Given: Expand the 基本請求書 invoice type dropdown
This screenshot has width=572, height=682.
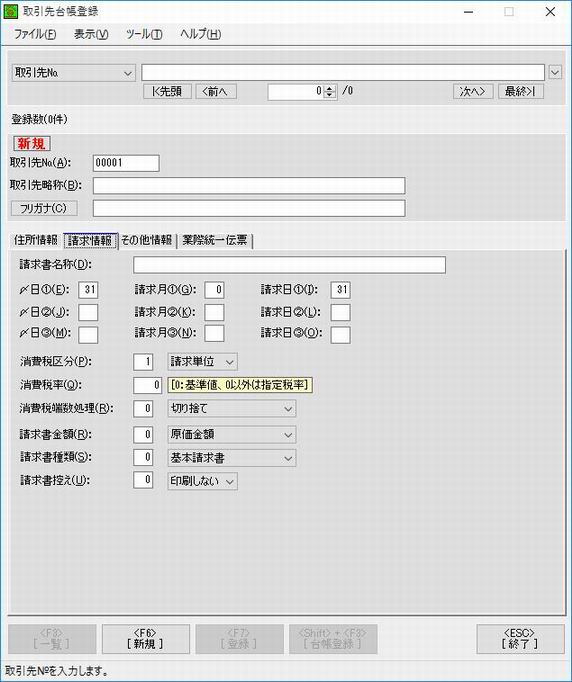Looking at the screenshot, I should 232,458.
